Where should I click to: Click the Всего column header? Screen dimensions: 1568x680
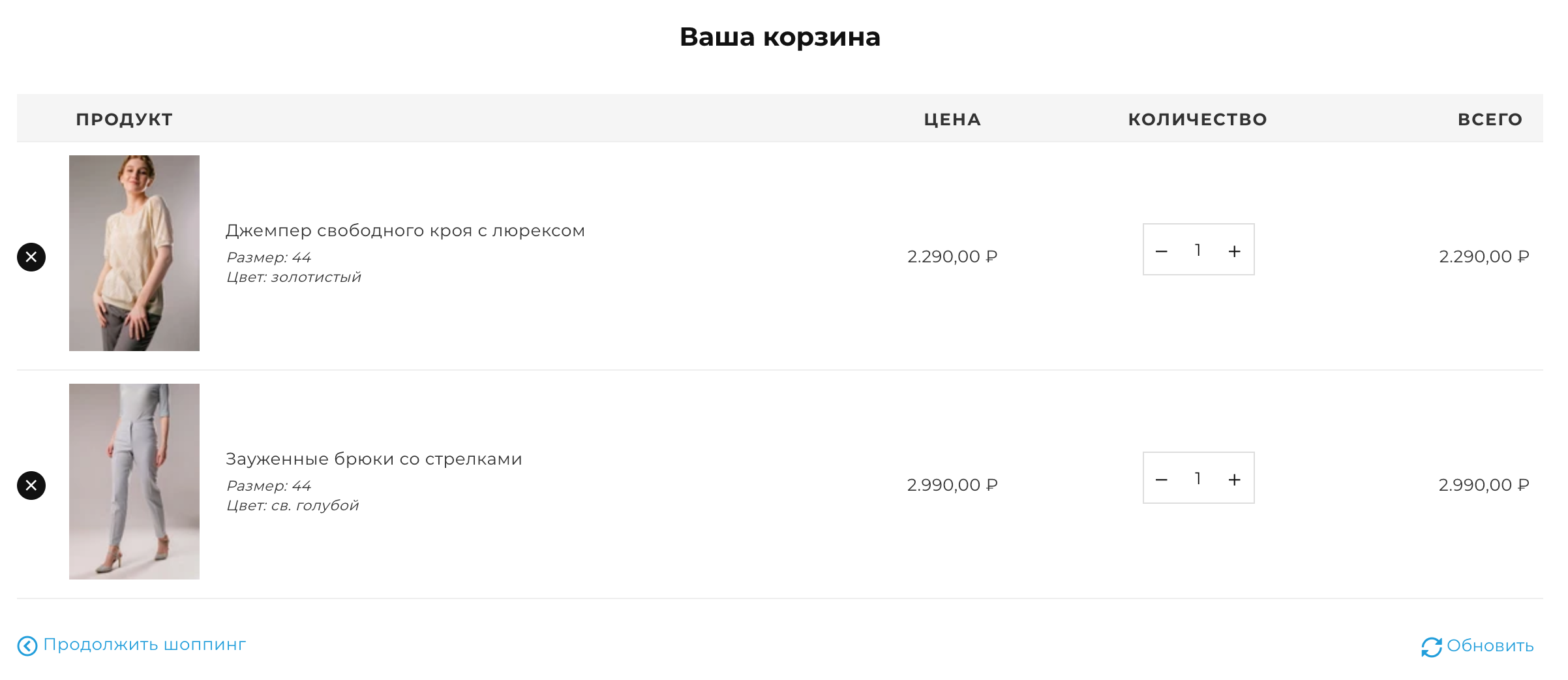1490,119
